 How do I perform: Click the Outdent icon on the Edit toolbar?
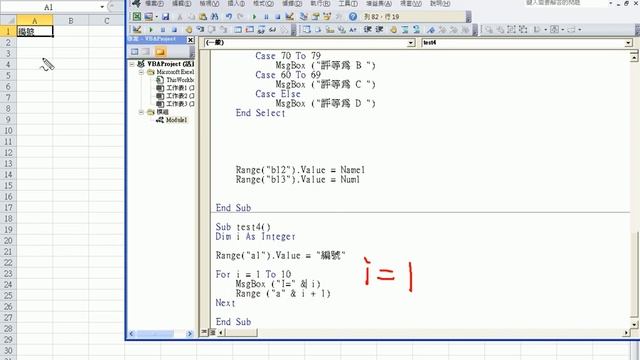pyautogui.click(x=380, y=29)
